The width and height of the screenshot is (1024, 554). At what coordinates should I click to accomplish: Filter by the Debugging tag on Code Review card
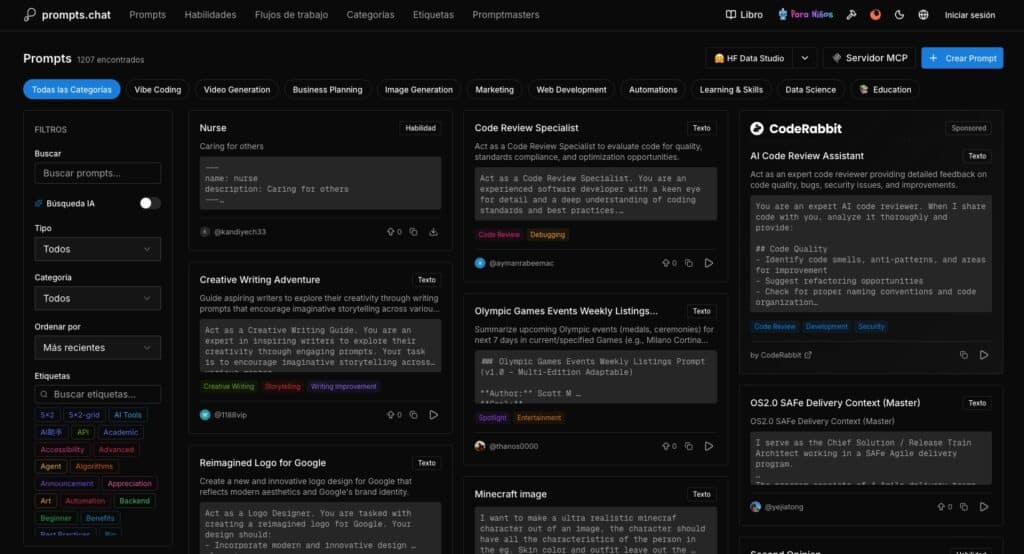547,235
